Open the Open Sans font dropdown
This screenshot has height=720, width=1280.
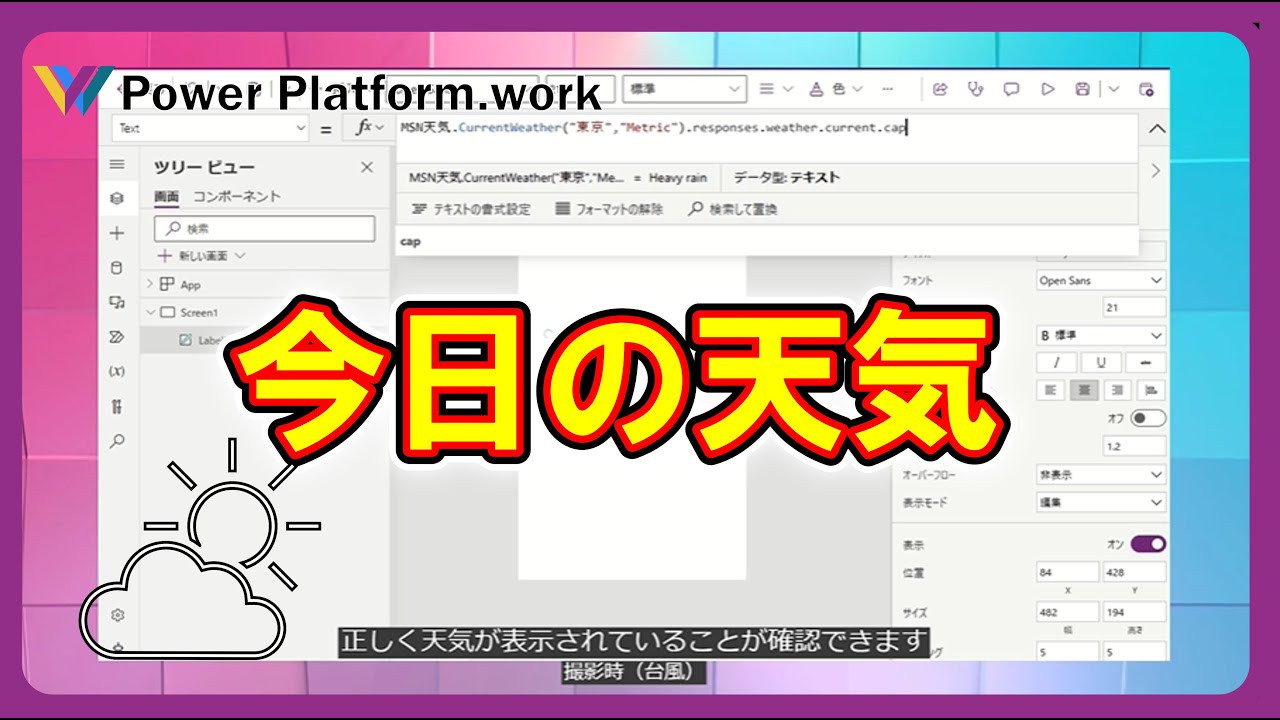(x=1101, y=280)
